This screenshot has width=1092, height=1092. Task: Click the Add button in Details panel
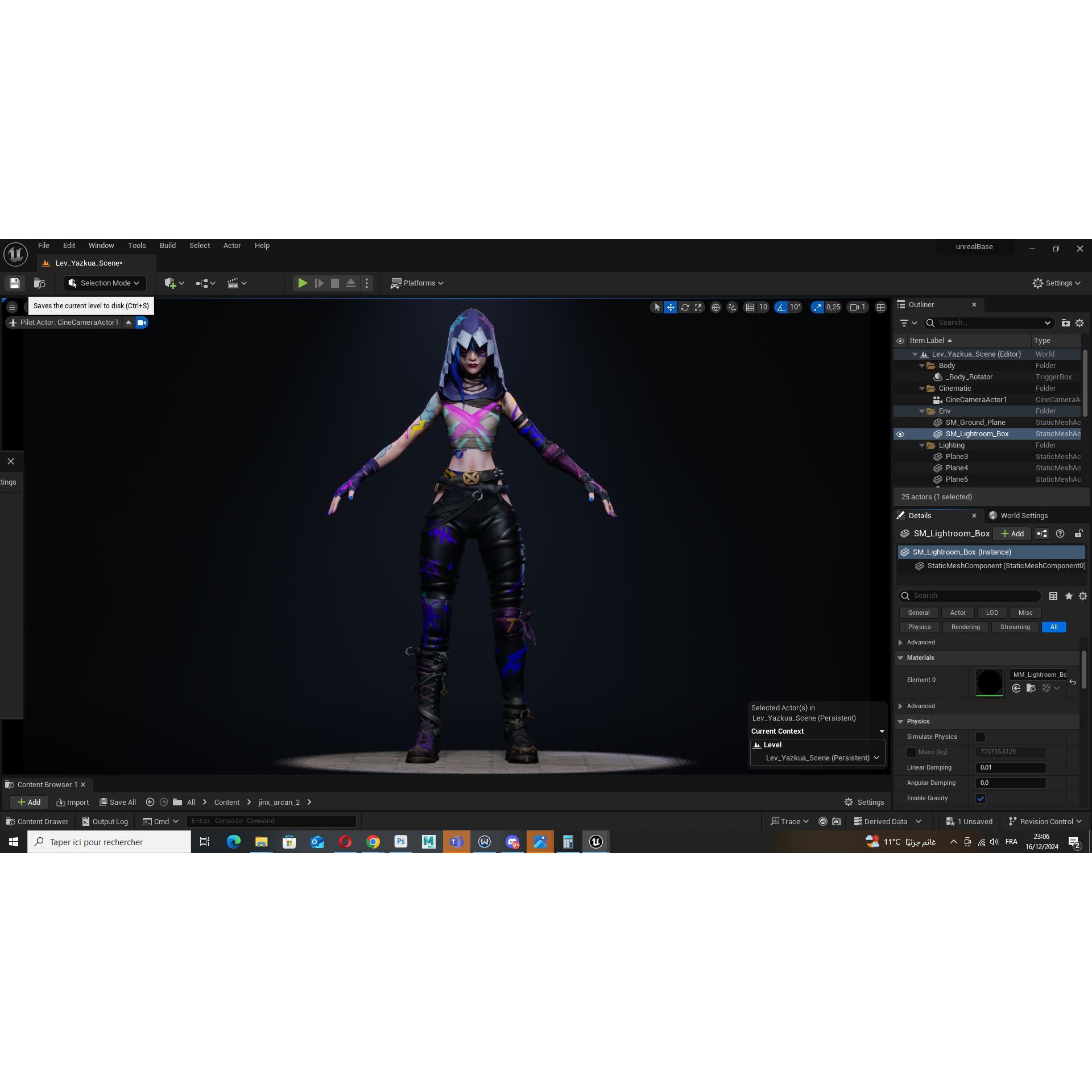(x=1012, y=533)
